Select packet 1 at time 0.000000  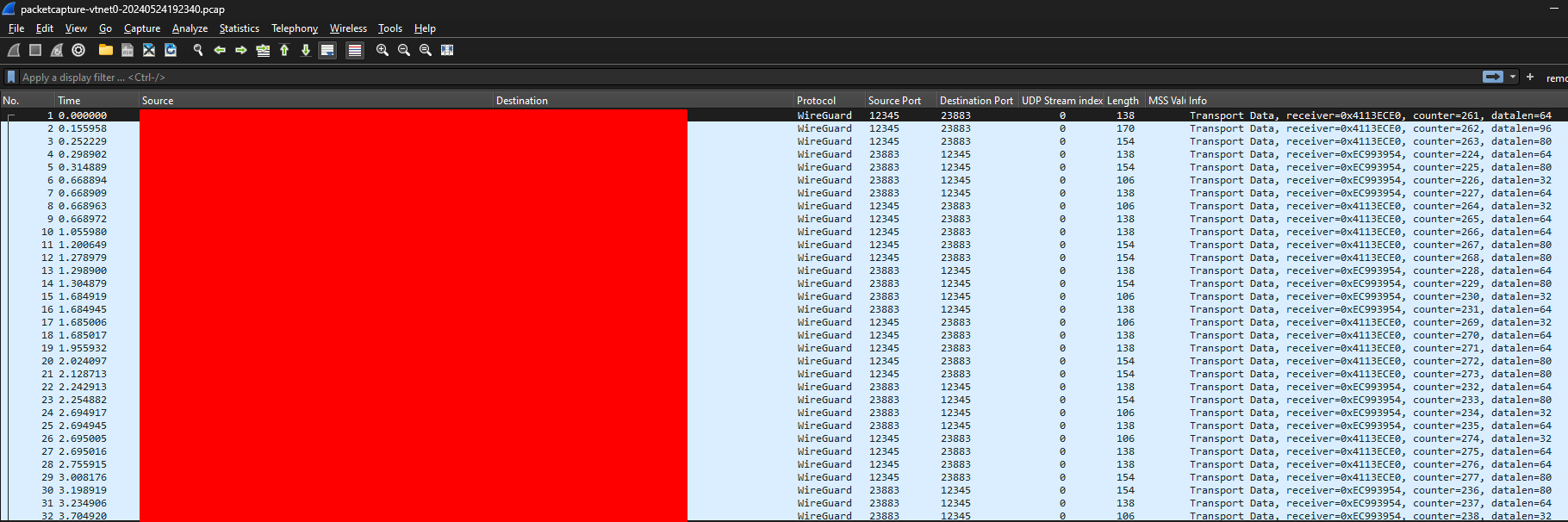pyautogui.click(x=784, y=115)
